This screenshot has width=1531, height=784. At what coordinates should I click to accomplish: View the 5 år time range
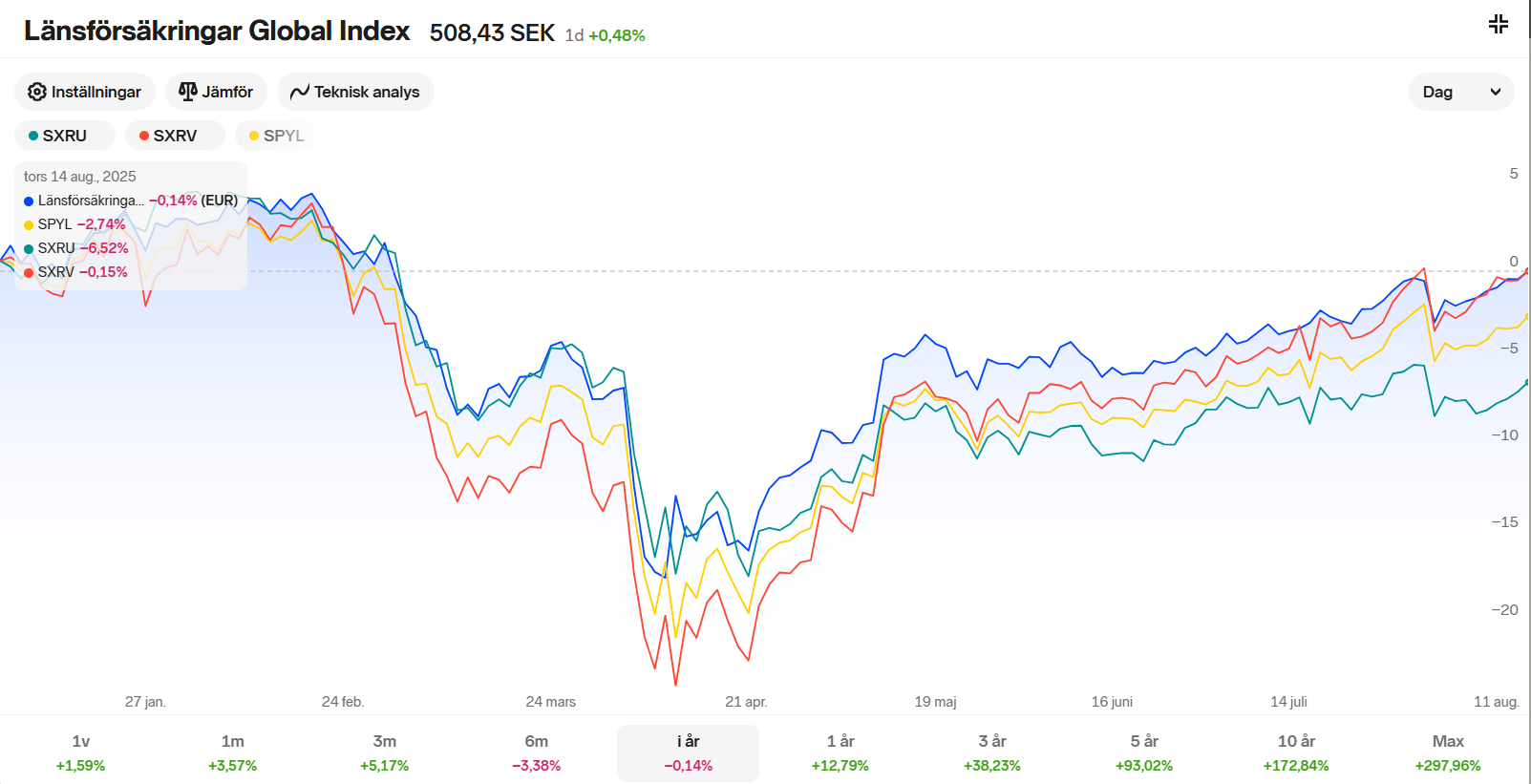1143,752
